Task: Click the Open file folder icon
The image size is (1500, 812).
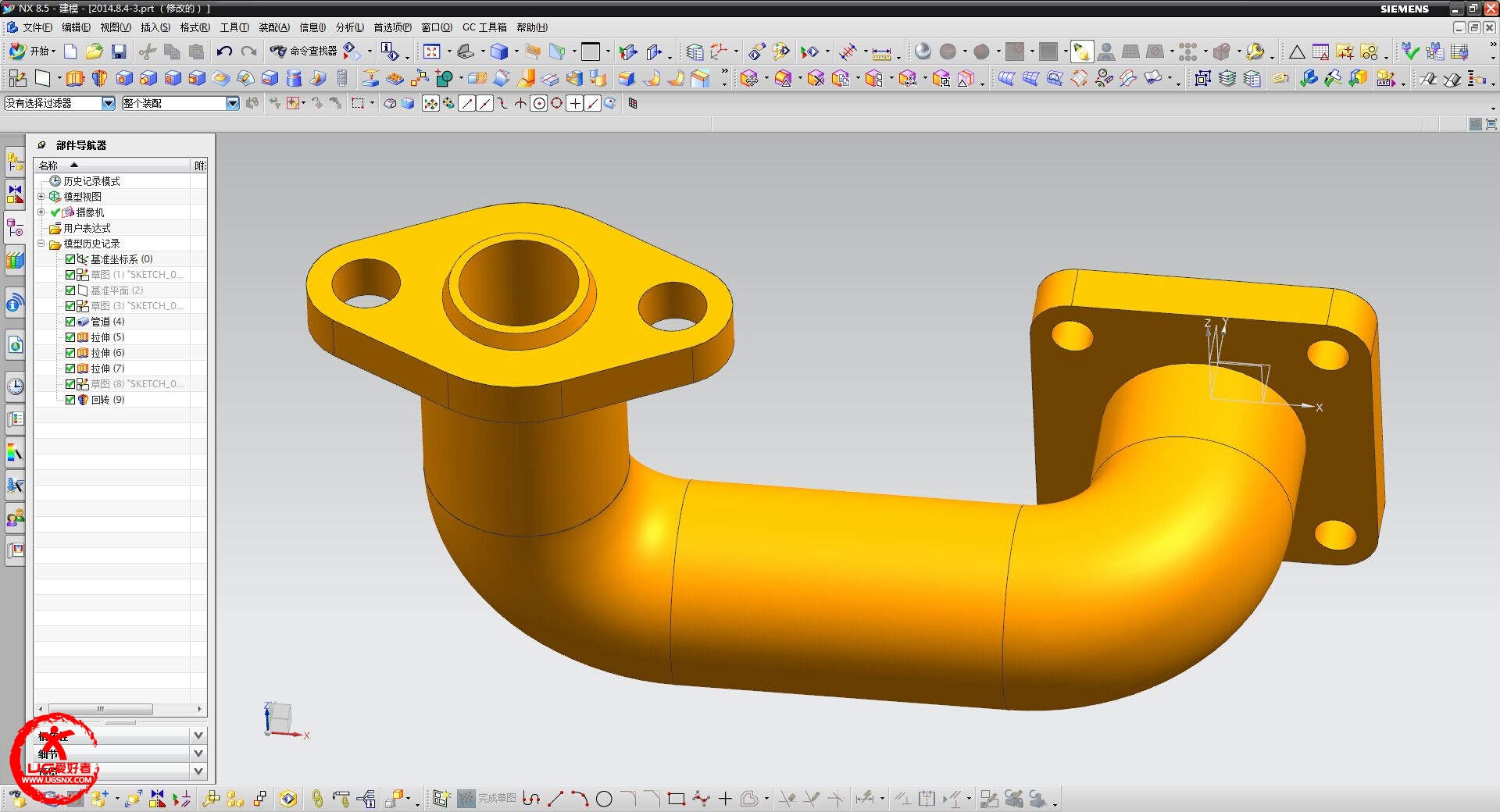Action: [x=95, y=52]
